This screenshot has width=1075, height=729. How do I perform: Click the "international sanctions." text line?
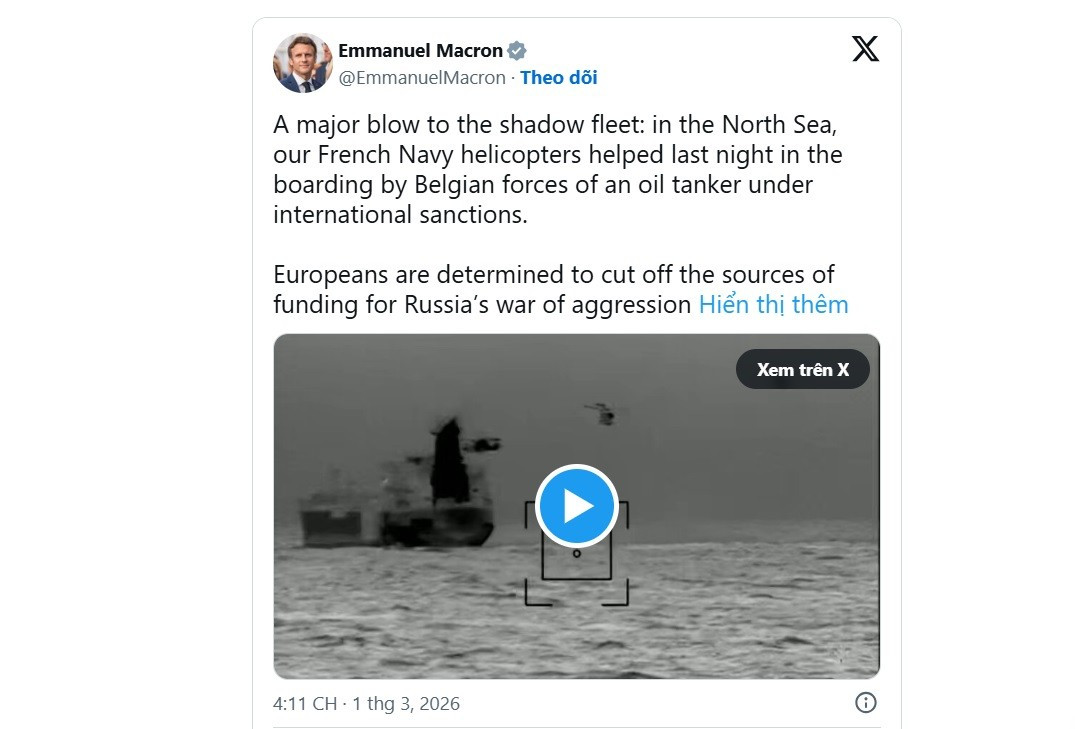400,215
